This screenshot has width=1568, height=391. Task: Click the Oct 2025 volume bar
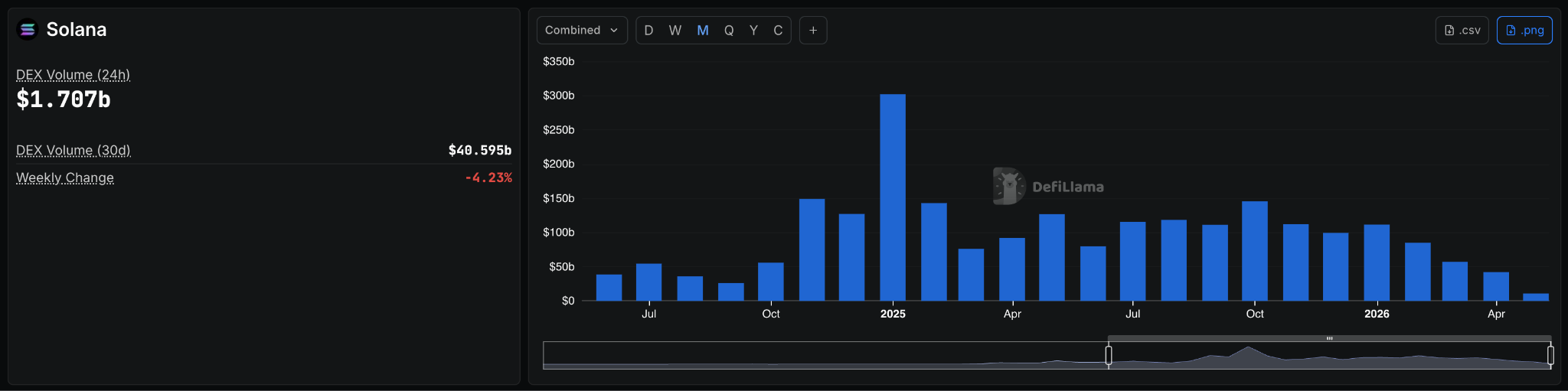pyautogui.click(x=1255, y=250)
